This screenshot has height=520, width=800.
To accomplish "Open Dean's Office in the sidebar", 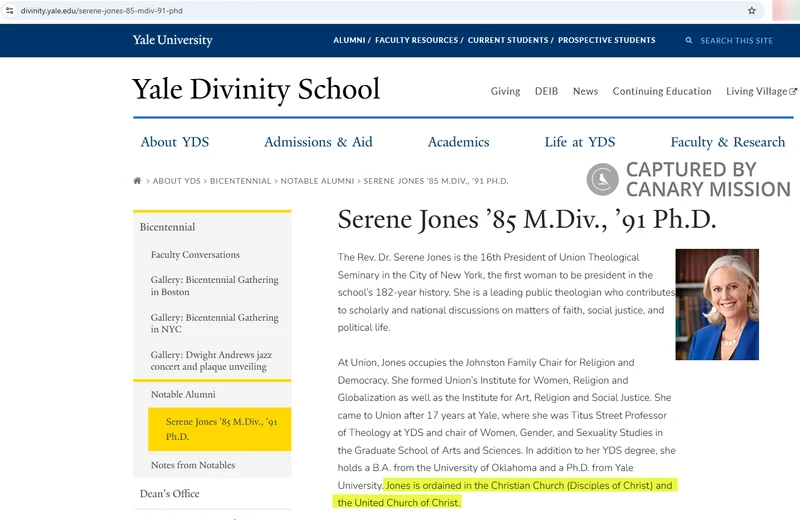I will (x=169, y=494).
